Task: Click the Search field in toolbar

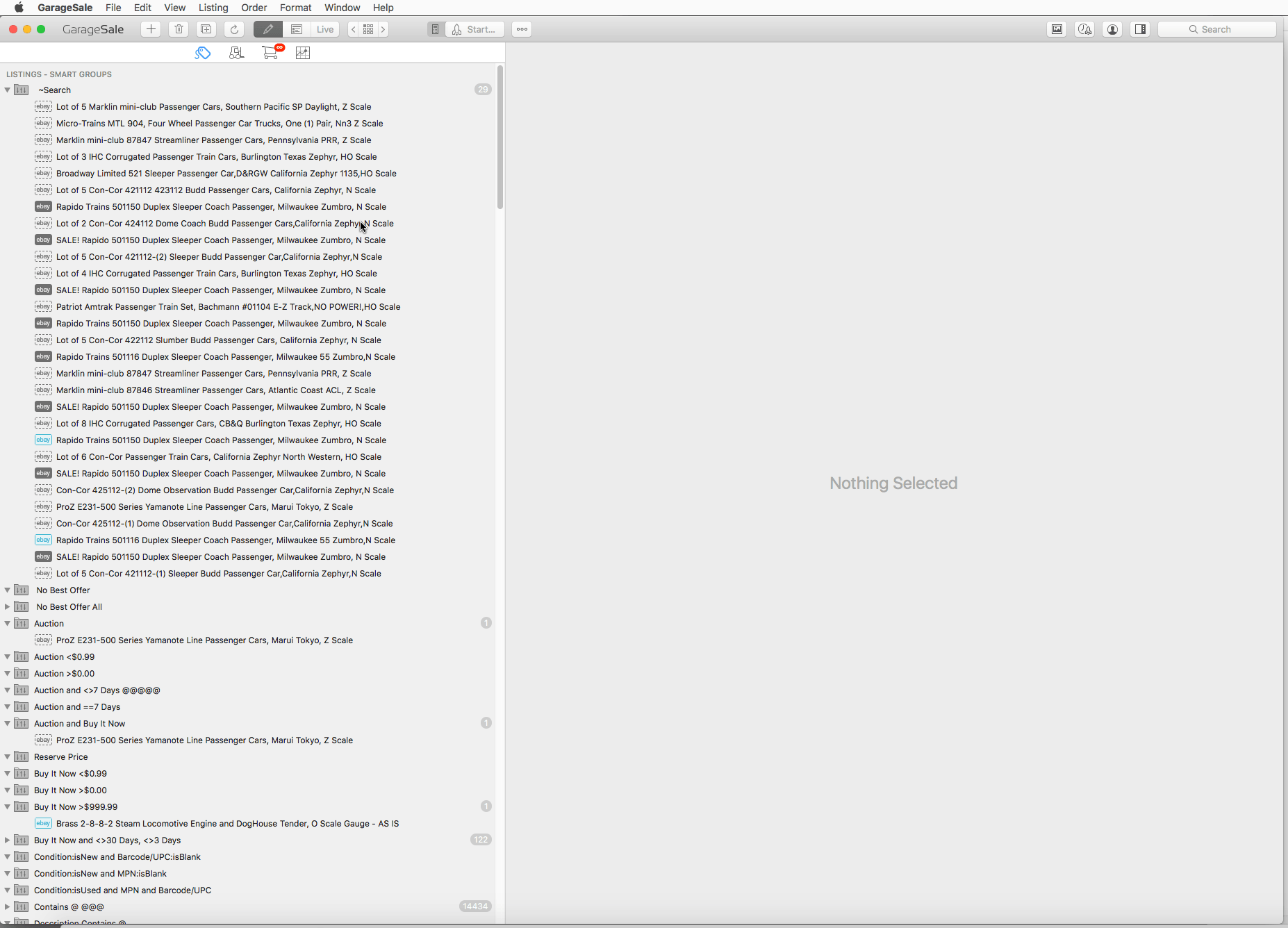Action: 1217,29
